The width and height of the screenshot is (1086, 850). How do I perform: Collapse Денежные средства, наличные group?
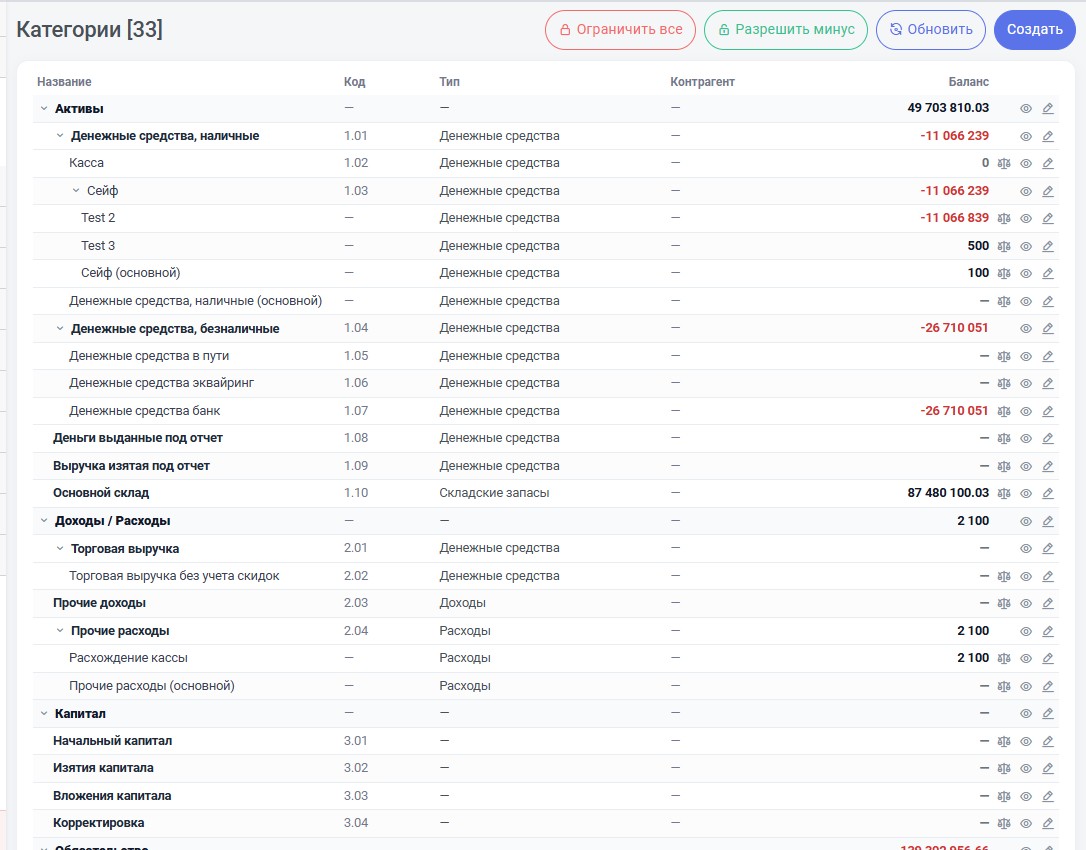pyautogui.click(x=60, y=136)
